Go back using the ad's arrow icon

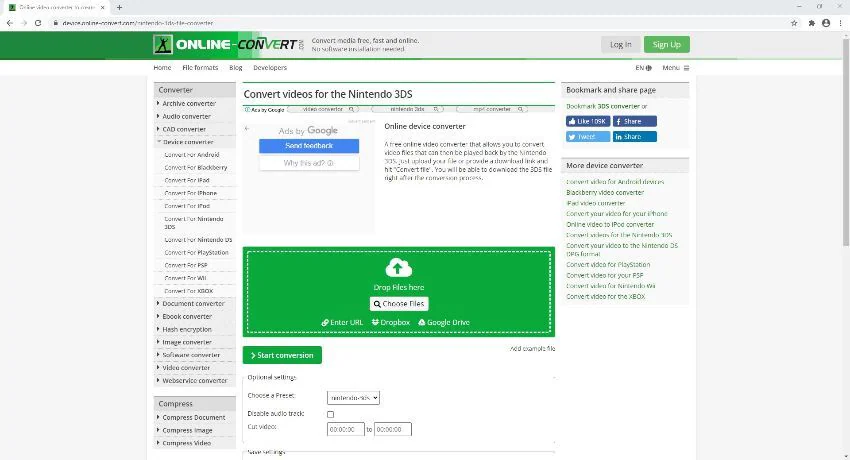click(247, 128)
